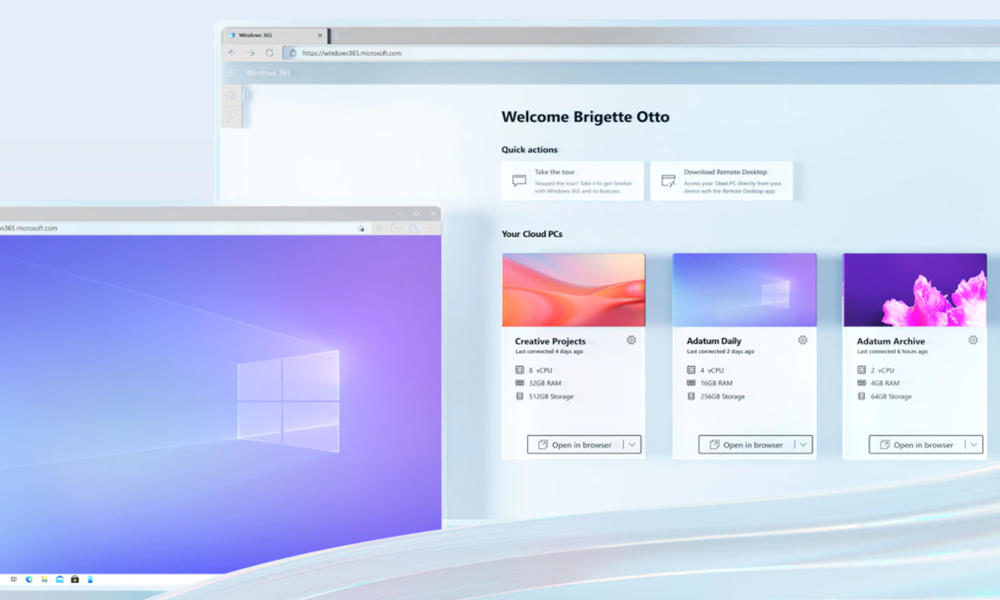
Task: Click the 'Your Cloud PCs' heading
Action: pyautogui.click(x=532, y=234)
